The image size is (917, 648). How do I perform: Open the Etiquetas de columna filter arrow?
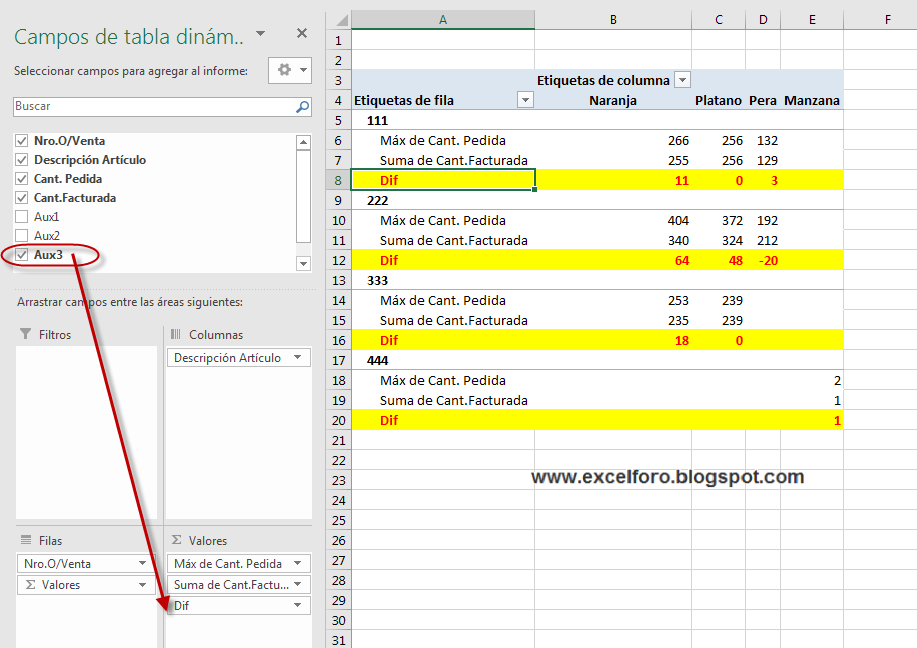683,79
